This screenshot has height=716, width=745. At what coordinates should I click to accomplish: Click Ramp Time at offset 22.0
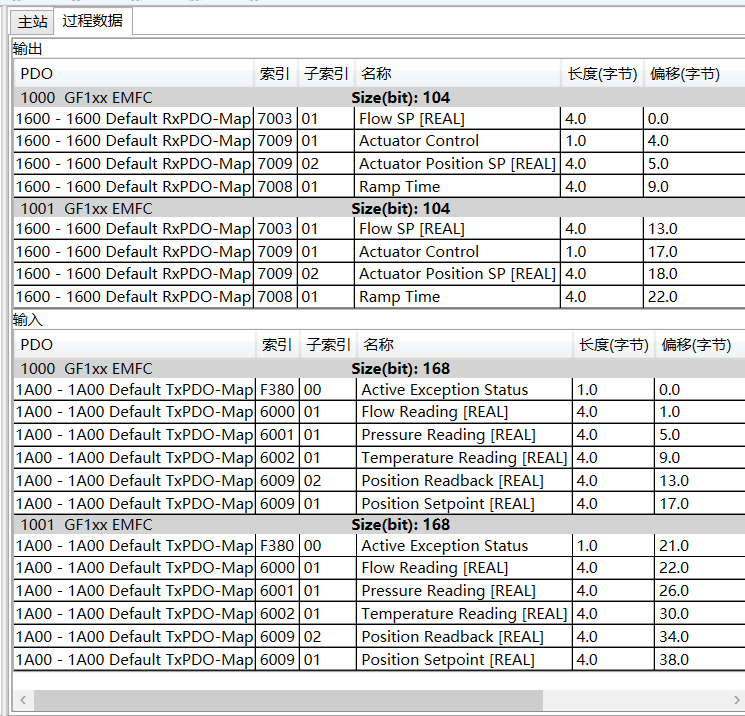tap(399, 297)
